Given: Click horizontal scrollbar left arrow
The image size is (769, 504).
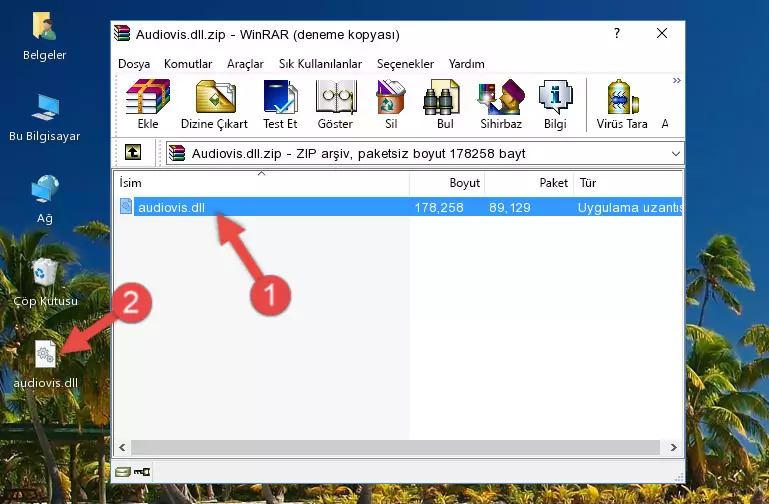Looking at the screenshot, I should tap(122, 447).
